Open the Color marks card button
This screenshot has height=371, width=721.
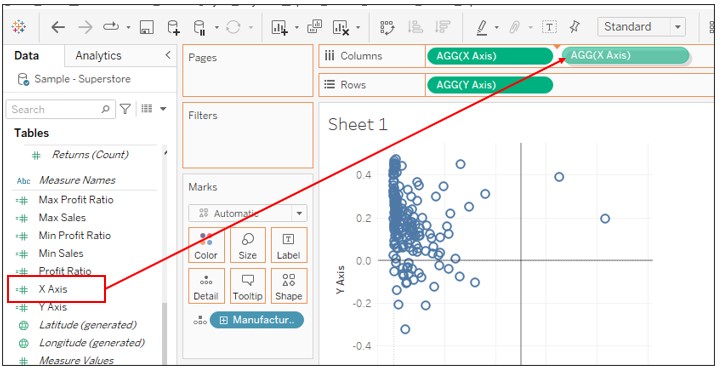206,245
